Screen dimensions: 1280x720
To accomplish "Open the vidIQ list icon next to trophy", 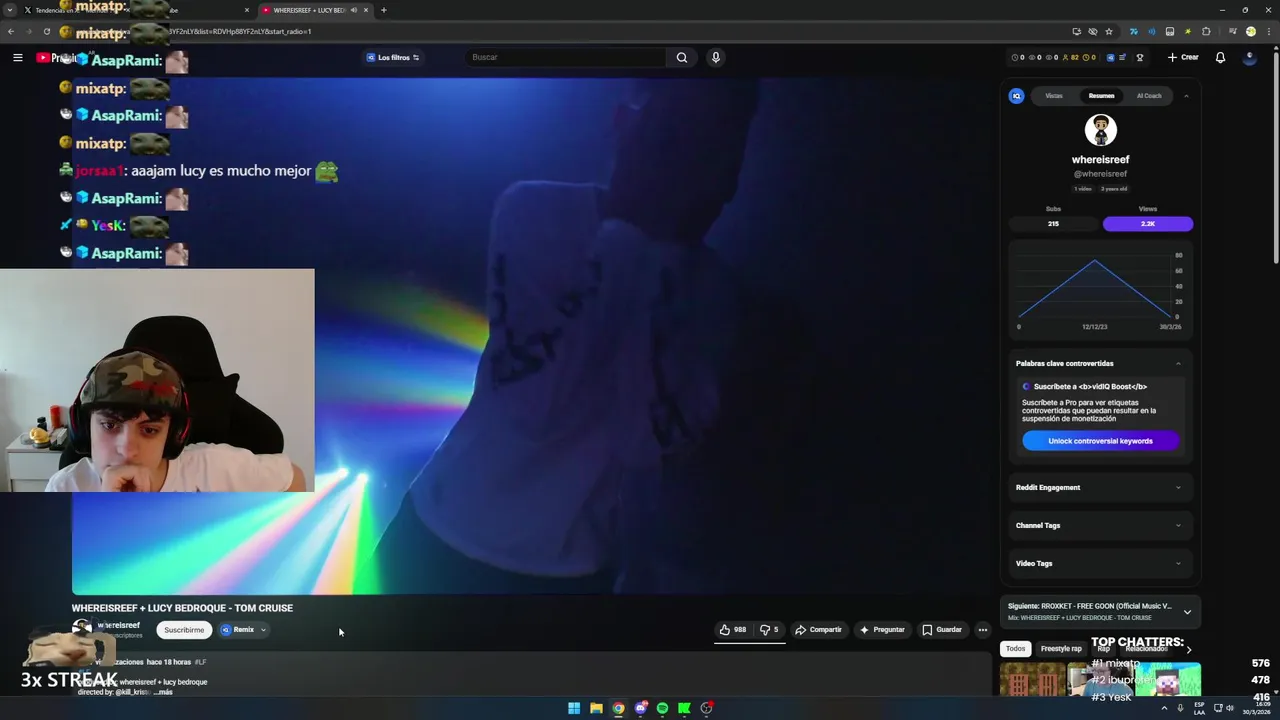I will pos(1122,57).
